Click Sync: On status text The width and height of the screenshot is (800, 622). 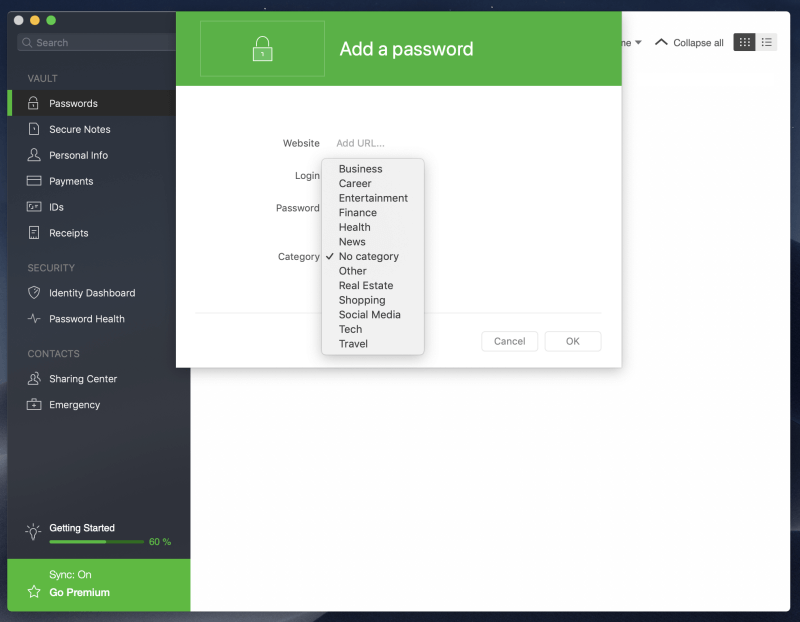click(x=70, y=575)
